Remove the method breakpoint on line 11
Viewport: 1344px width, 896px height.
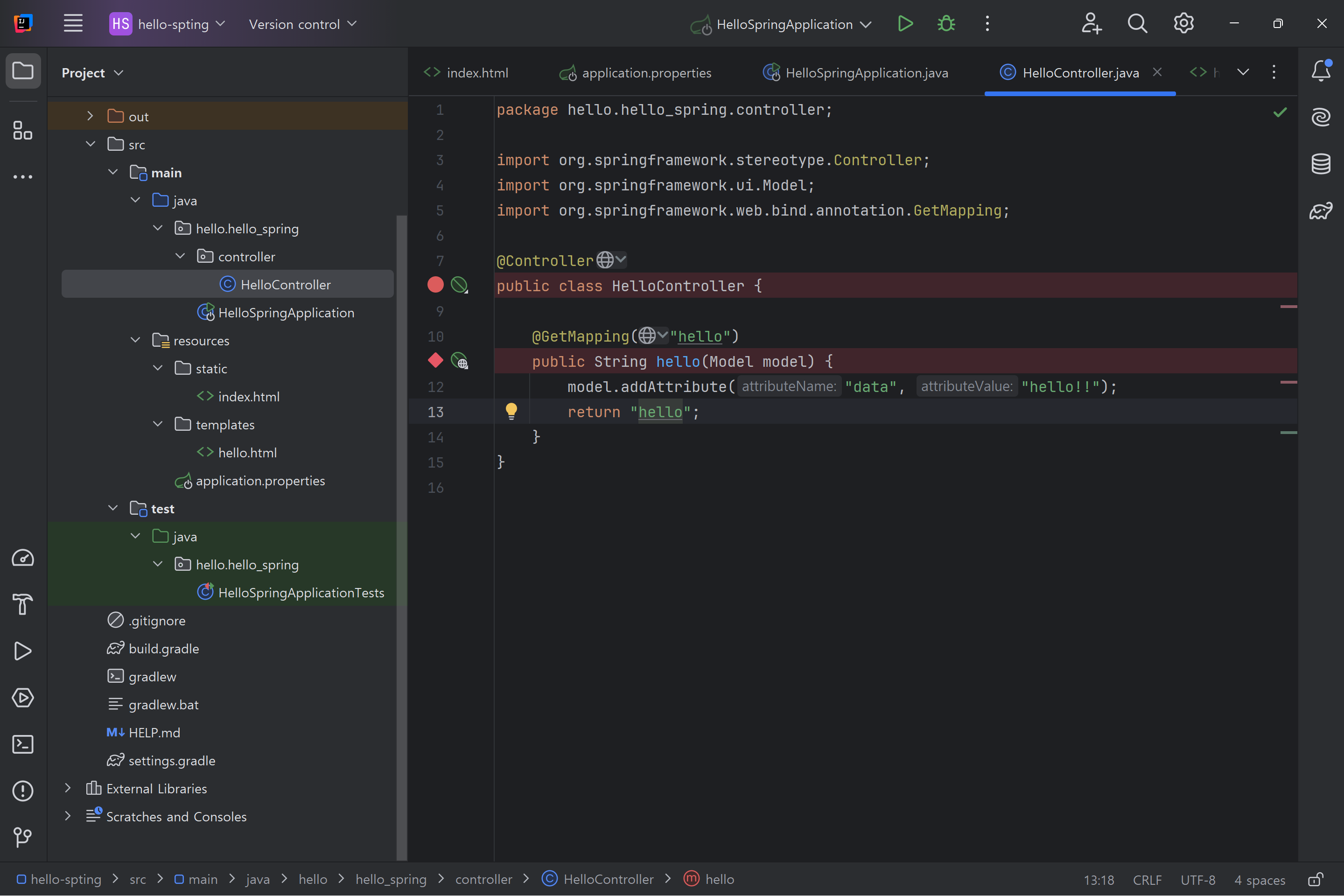point(435,360)
